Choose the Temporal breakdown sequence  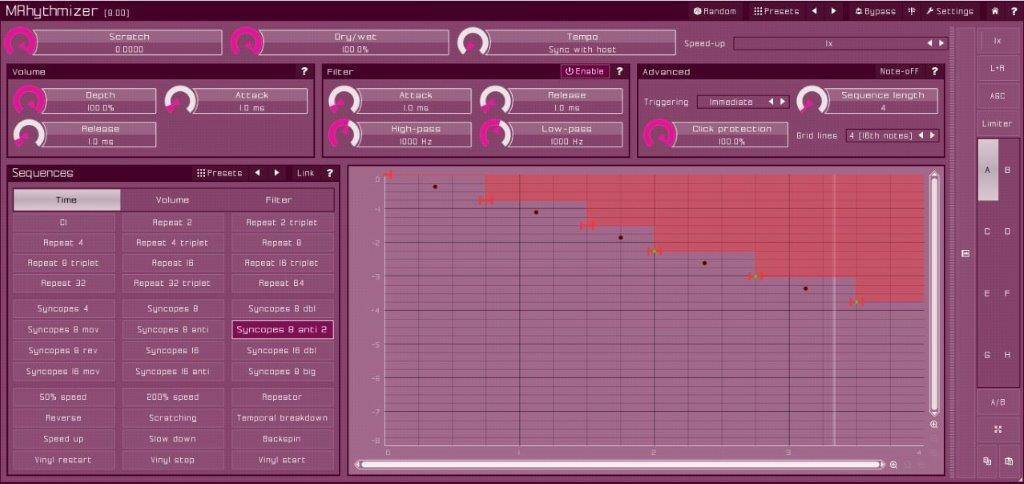[x=282, y=418]
